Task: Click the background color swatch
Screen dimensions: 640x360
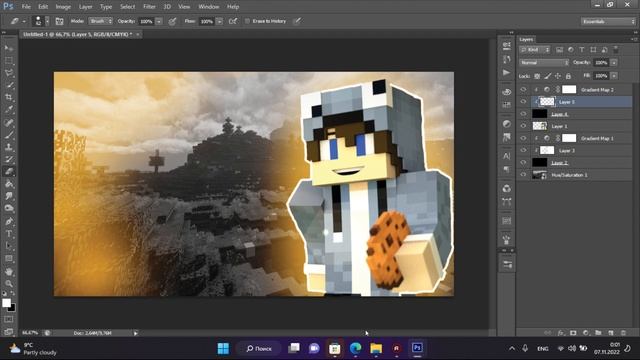Action: [13, 308]
